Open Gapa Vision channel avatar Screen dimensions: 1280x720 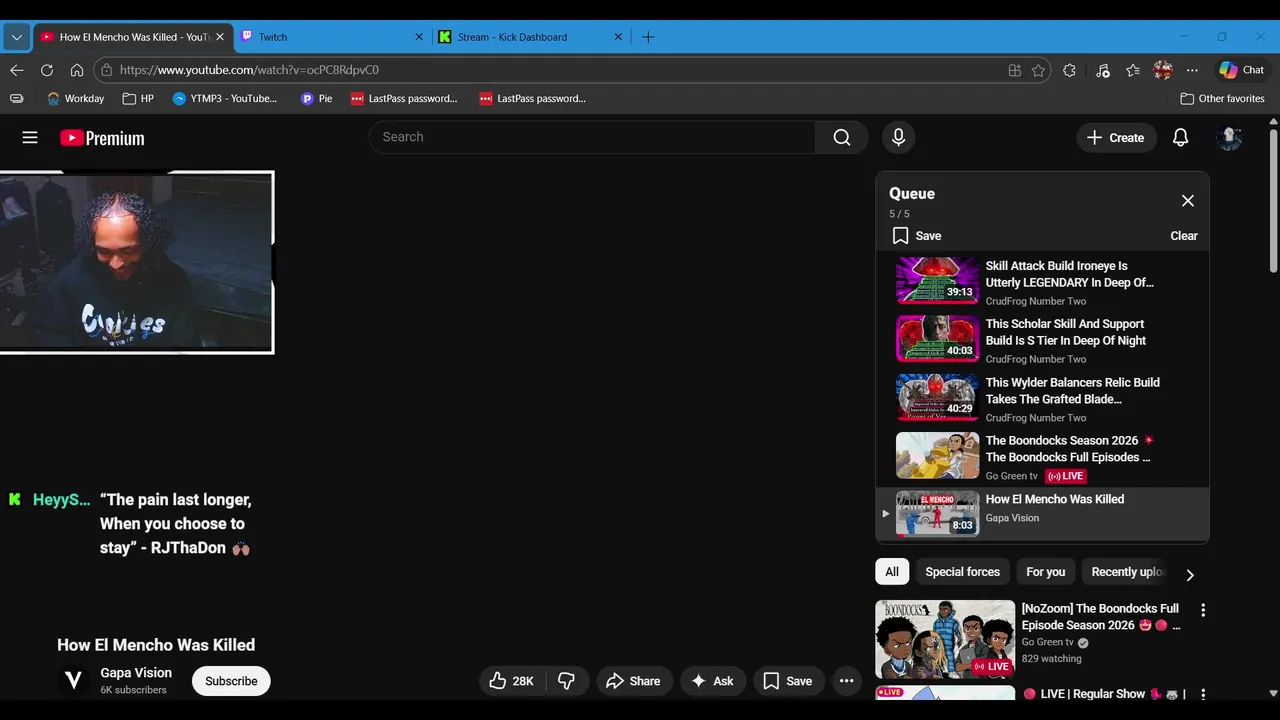click(x=73, y=681)
